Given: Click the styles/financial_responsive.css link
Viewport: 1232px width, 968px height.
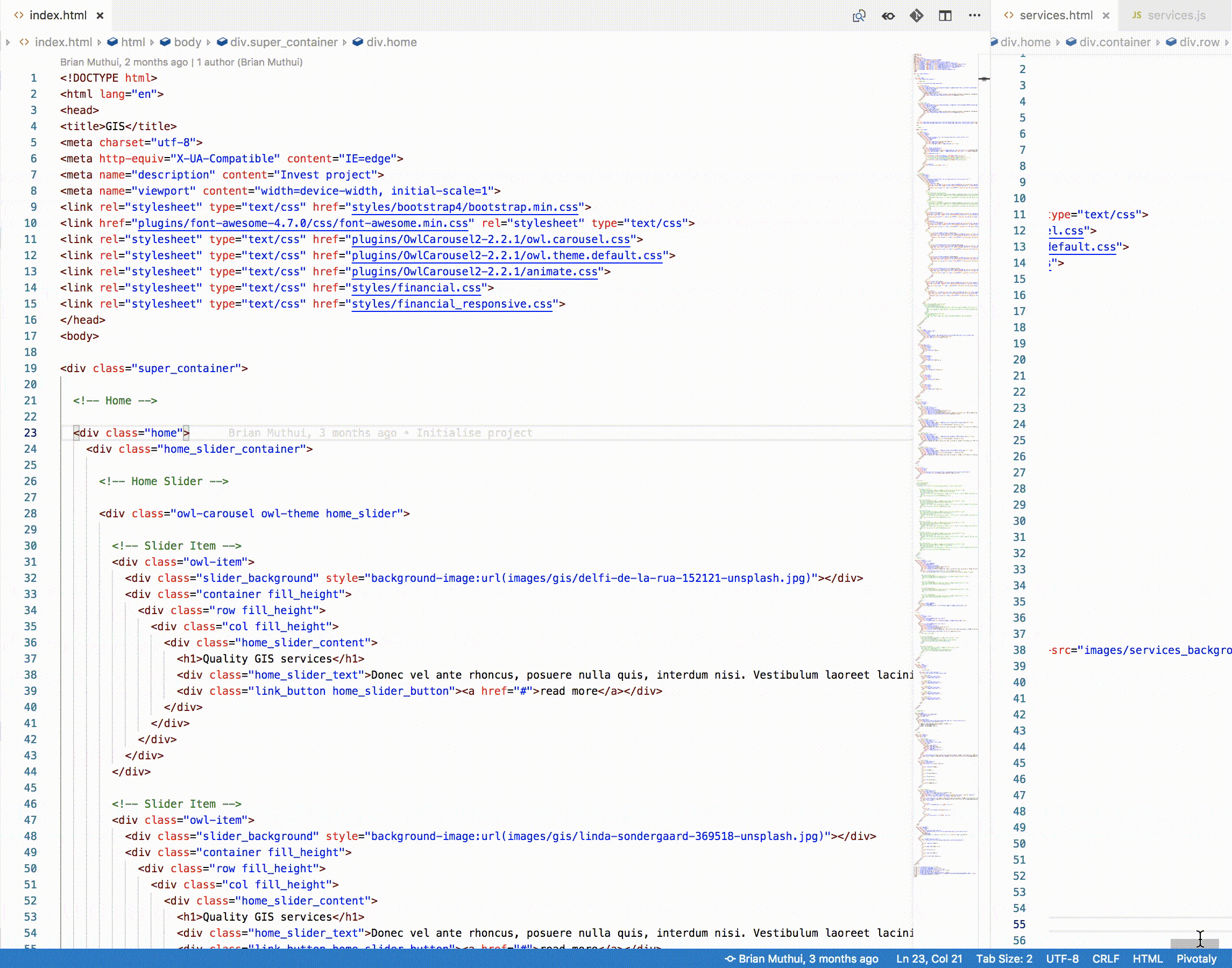Looking at the screenshot, I should pos(451,304).
